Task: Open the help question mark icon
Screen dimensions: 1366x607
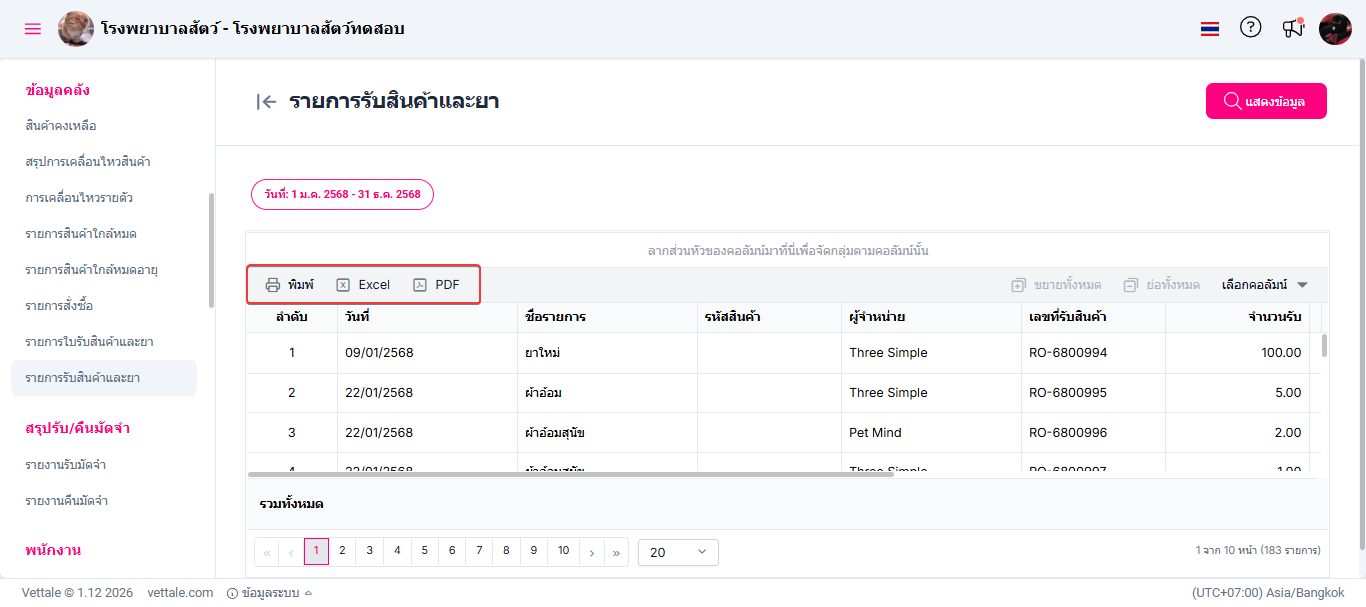Action: [1251, 28]
